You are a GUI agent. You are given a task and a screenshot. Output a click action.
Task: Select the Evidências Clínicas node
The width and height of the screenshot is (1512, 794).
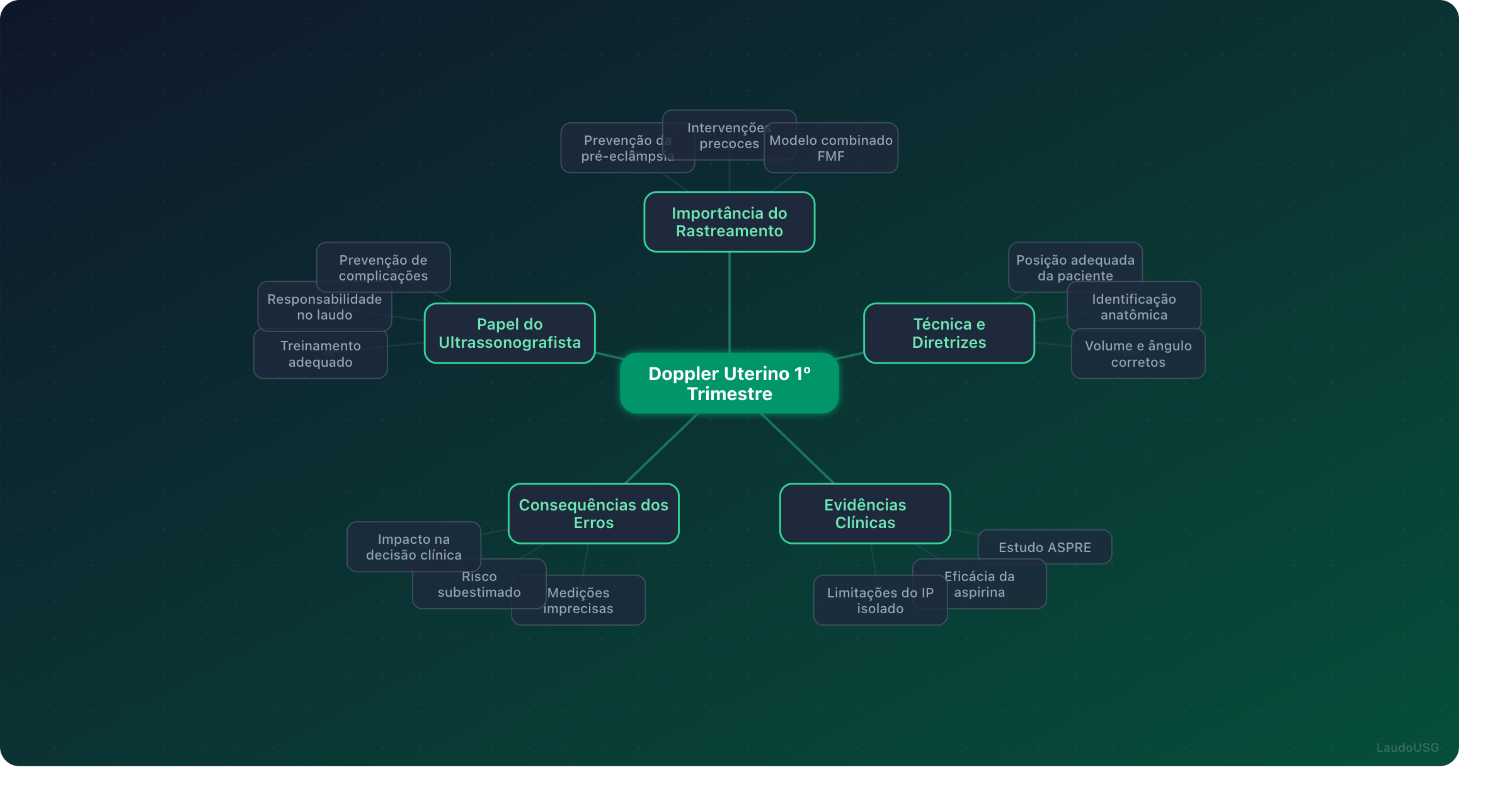point(864,514)
